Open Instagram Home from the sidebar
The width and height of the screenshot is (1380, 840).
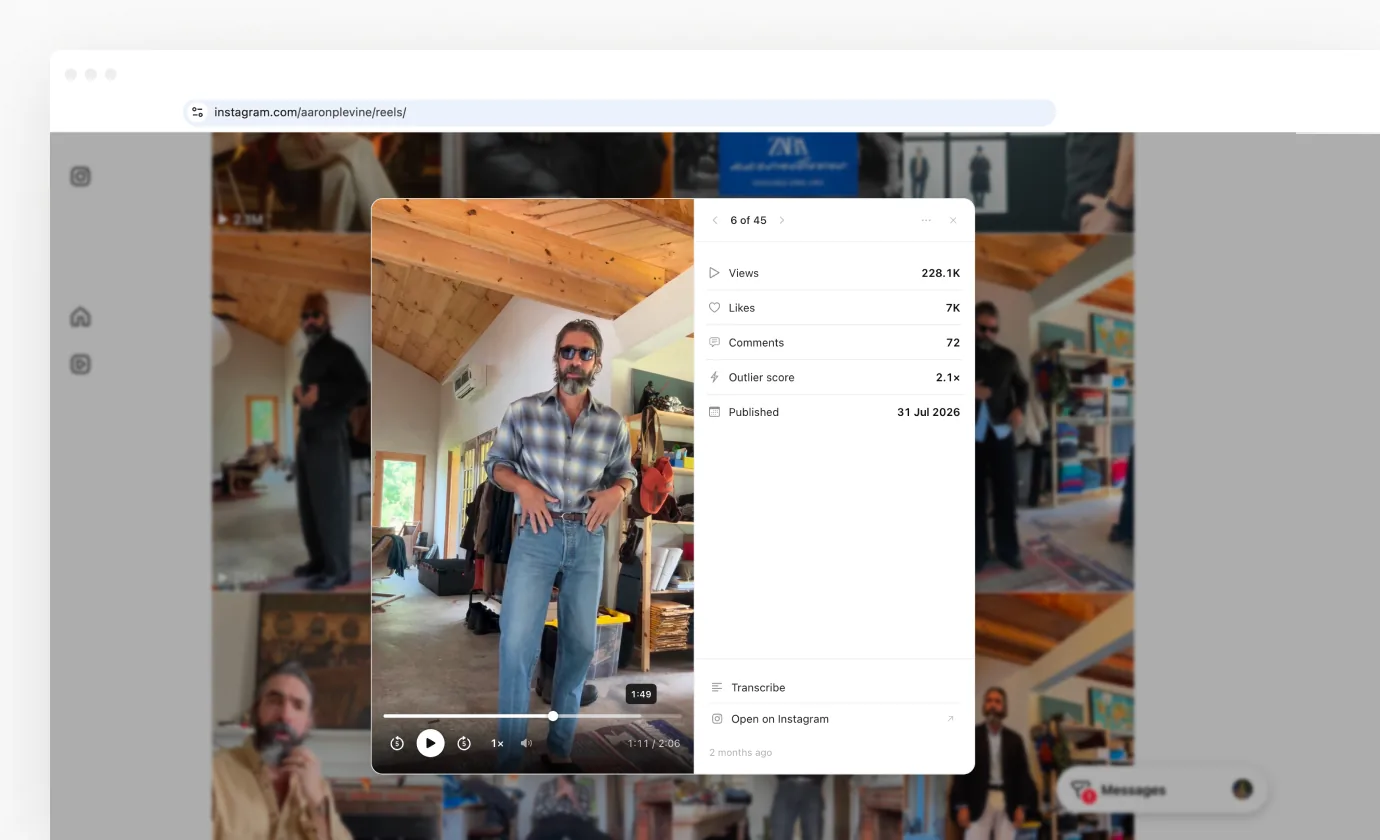(x=81, y=317)
